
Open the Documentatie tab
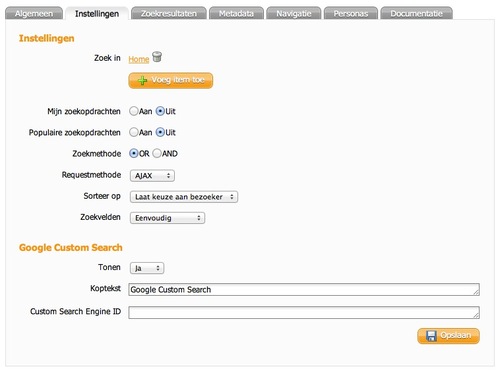[x=416, y=13]
